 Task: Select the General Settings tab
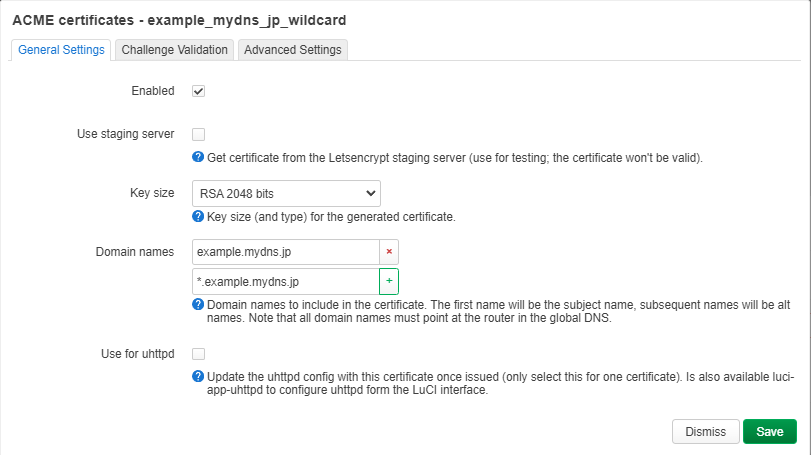click(x=61, y=49)
